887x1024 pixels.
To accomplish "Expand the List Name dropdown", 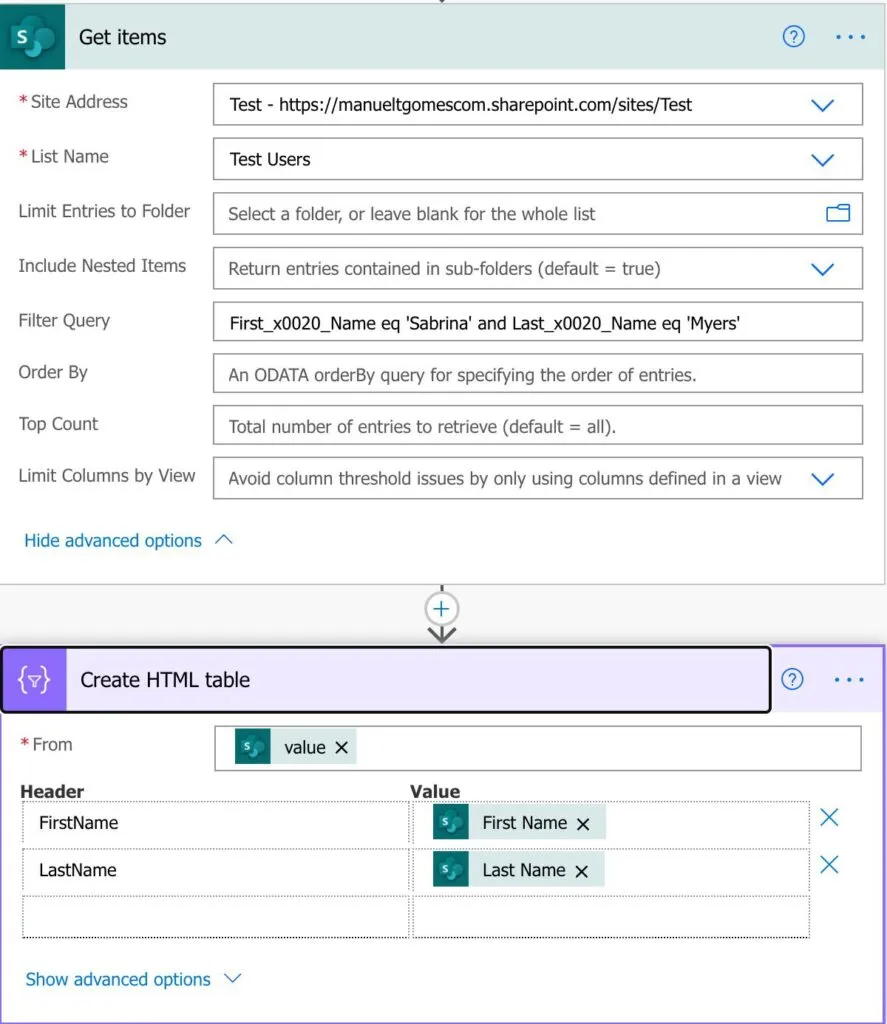I will [822, 160].
